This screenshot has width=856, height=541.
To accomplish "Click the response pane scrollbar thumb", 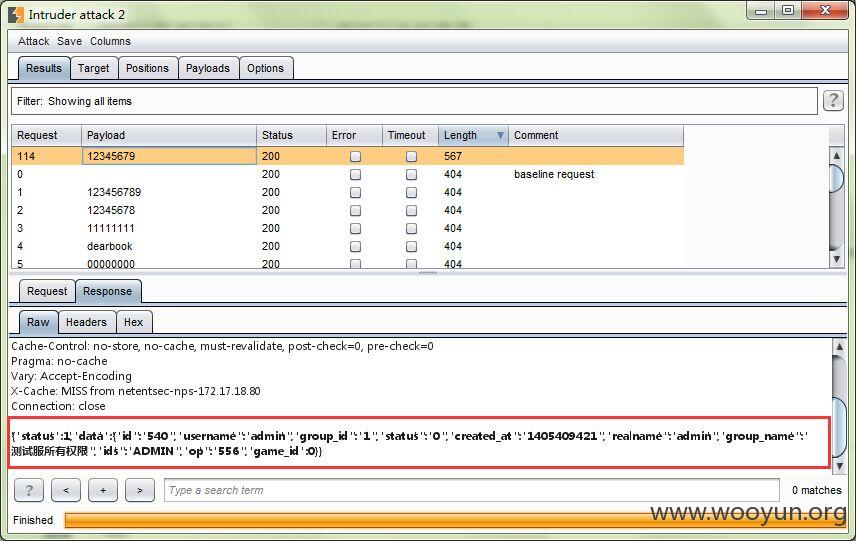I will click(839, 425).
